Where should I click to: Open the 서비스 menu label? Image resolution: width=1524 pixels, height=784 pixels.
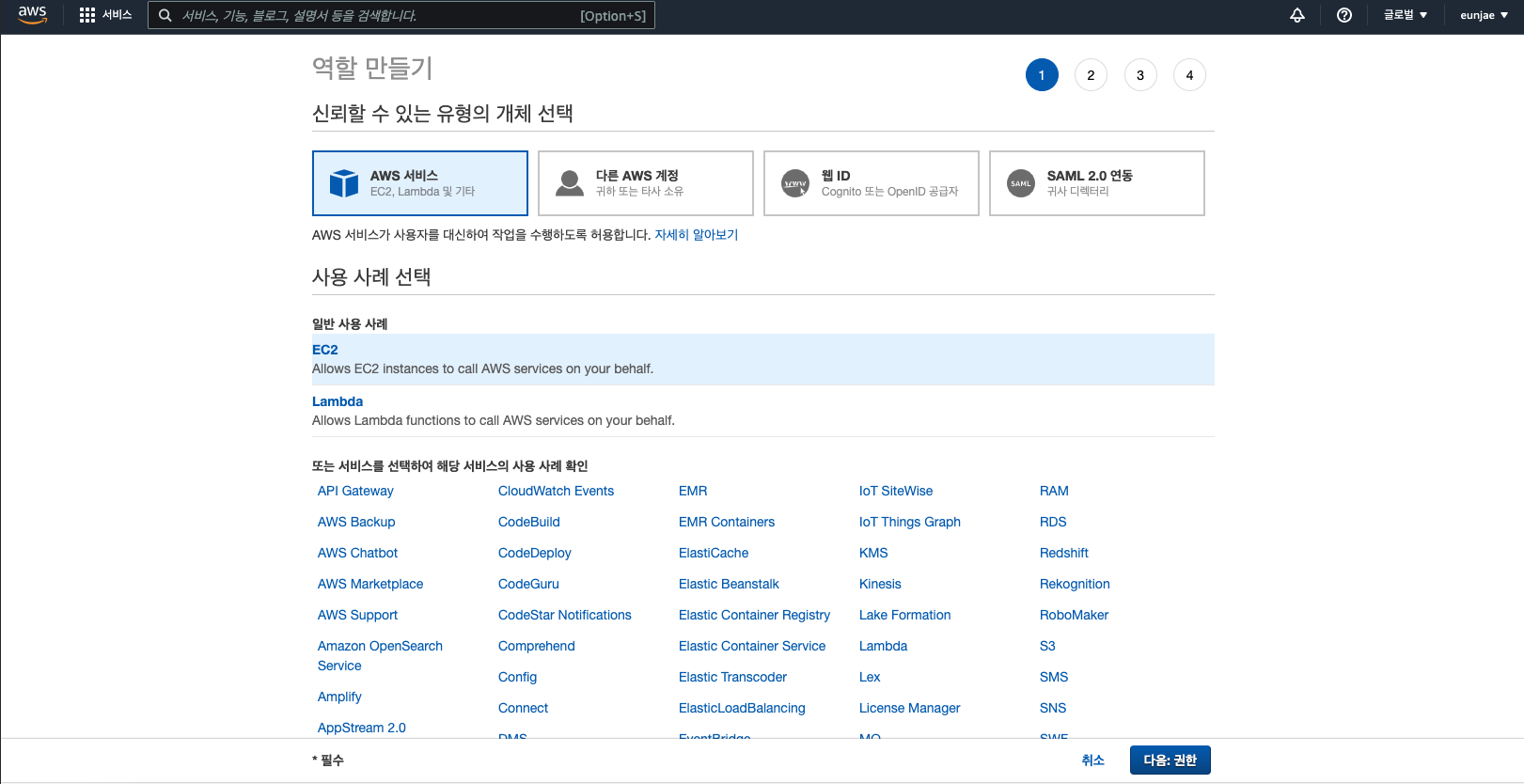pos(118,15)
